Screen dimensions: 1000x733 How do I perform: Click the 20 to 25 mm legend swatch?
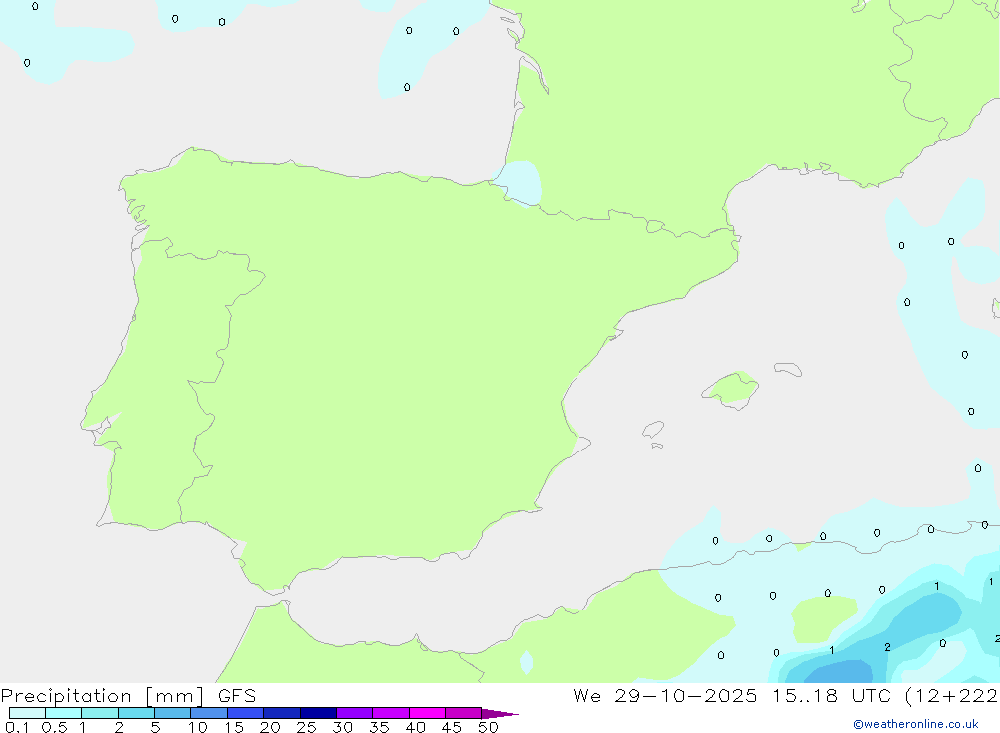point(282,713)
